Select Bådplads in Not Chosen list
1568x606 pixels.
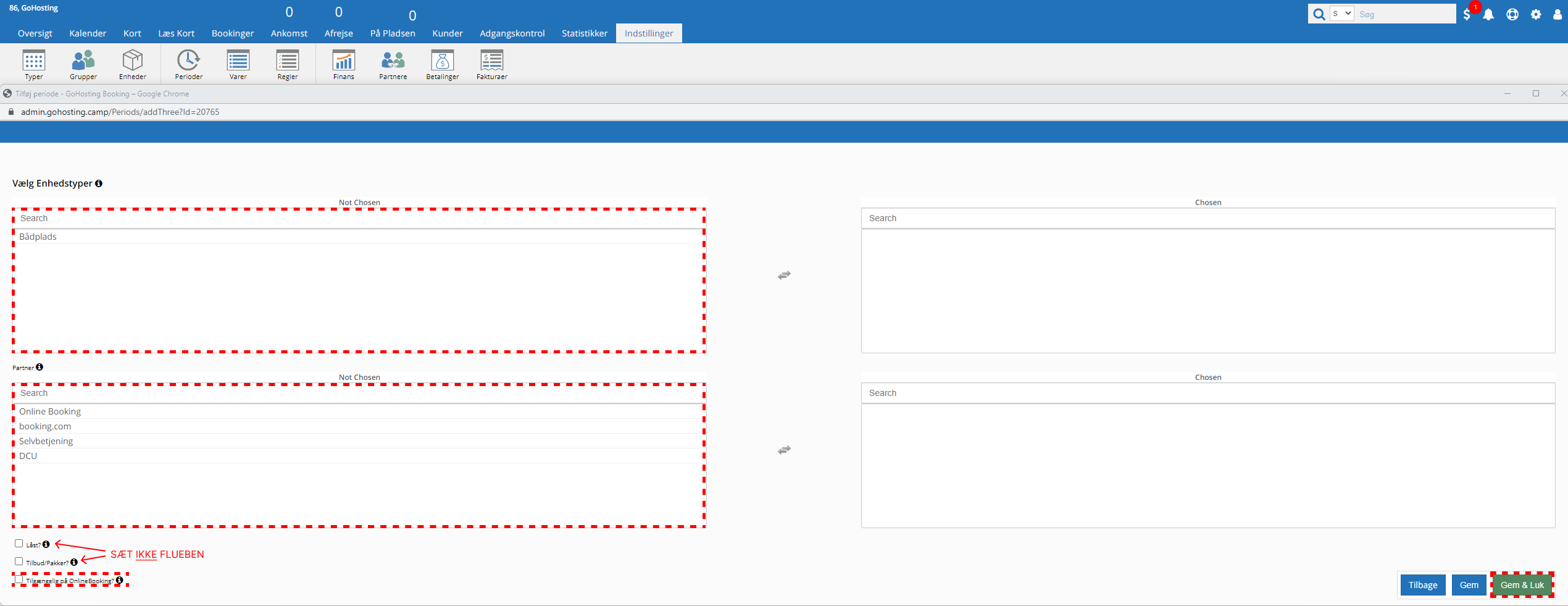click(x=38, y=237)
